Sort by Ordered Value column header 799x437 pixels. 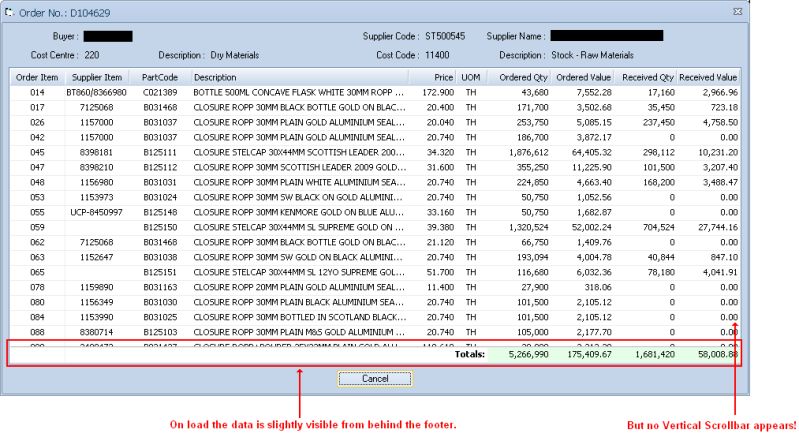[582, 77]
